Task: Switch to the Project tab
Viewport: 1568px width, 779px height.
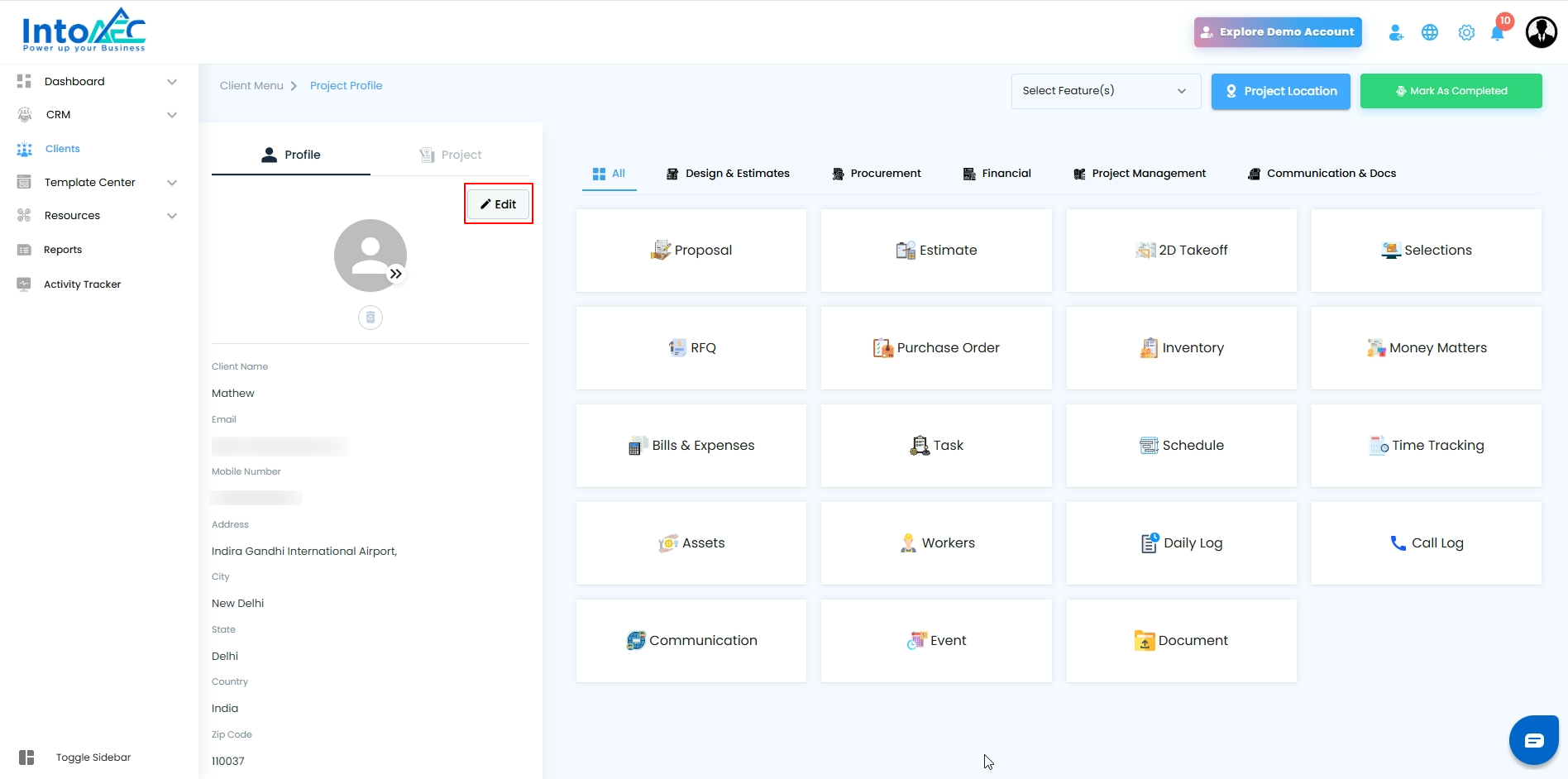Action: click(450, 155)
